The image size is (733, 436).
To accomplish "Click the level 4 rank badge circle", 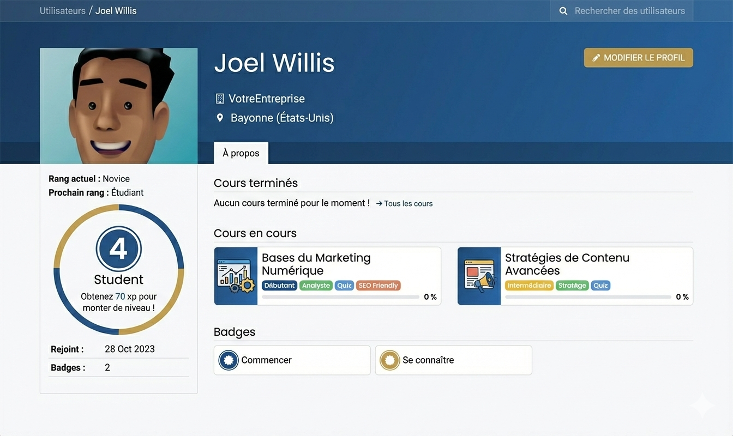I will click(119, 249).
